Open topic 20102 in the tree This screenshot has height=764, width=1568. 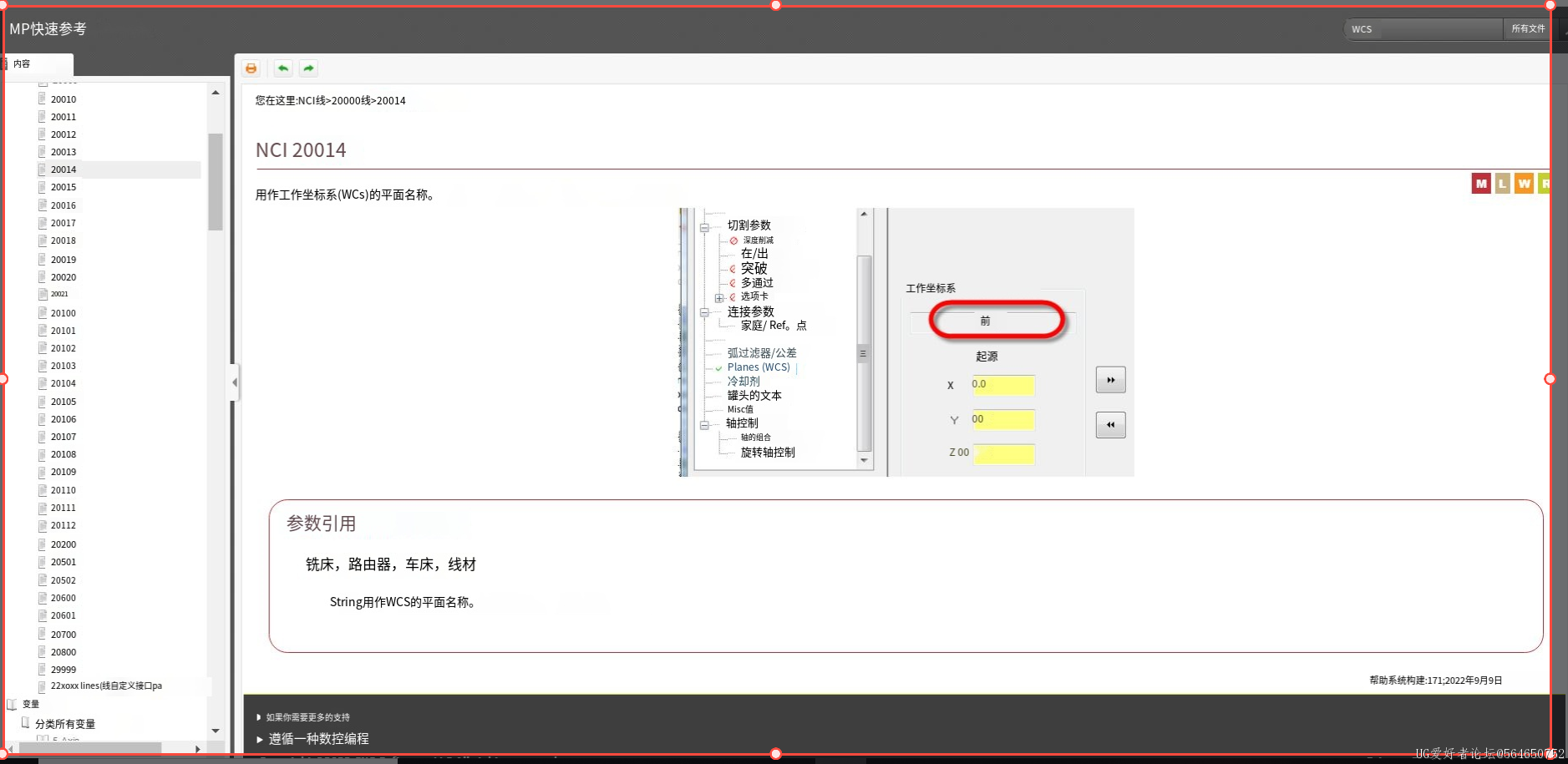tap(63, 348)
